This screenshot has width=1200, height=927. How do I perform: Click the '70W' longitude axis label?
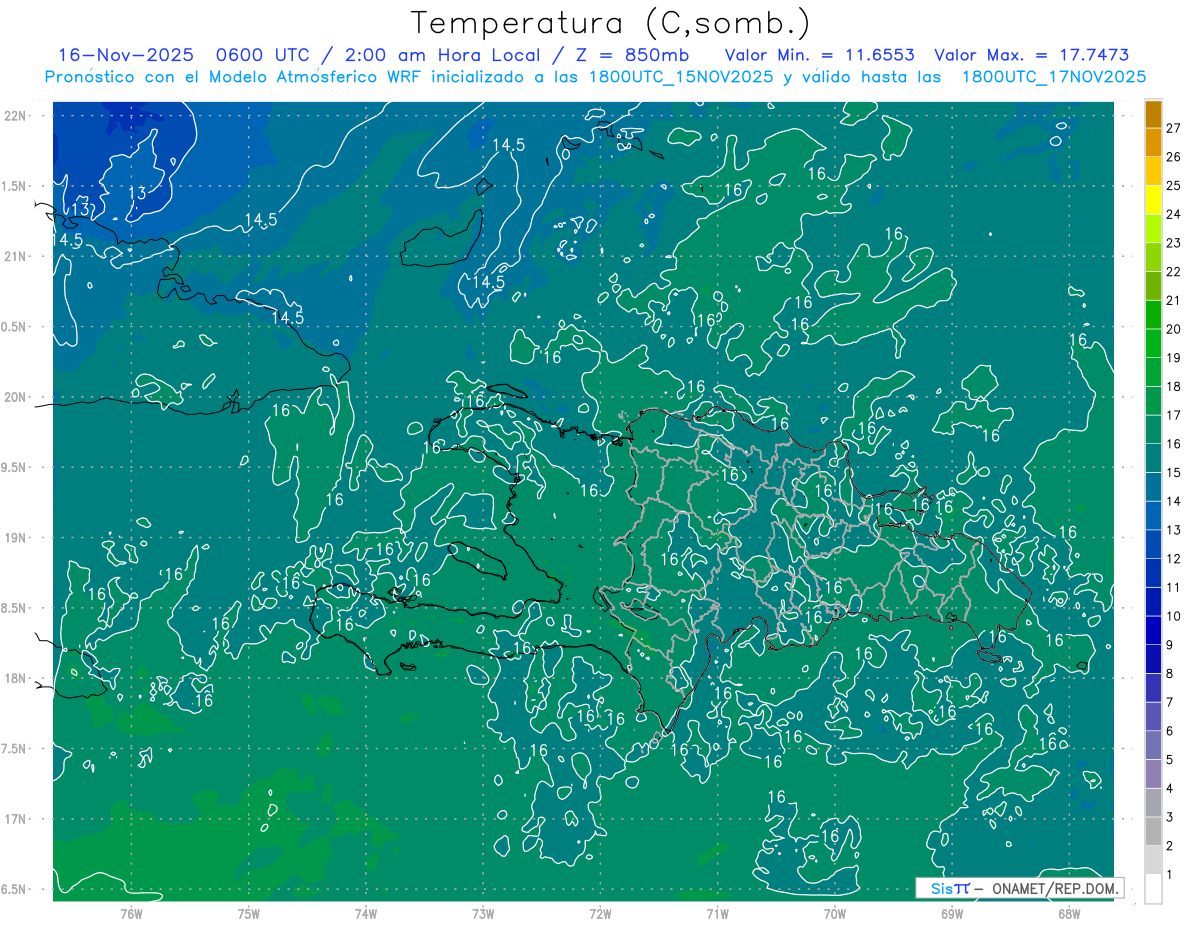(x=835, y=914)
